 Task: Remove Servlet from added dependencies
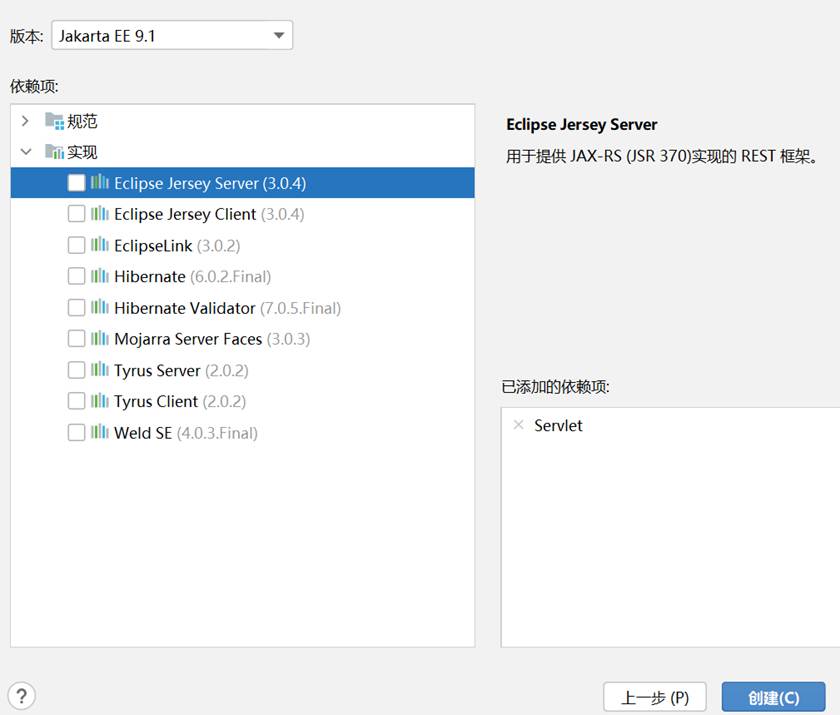coord(518,425)
